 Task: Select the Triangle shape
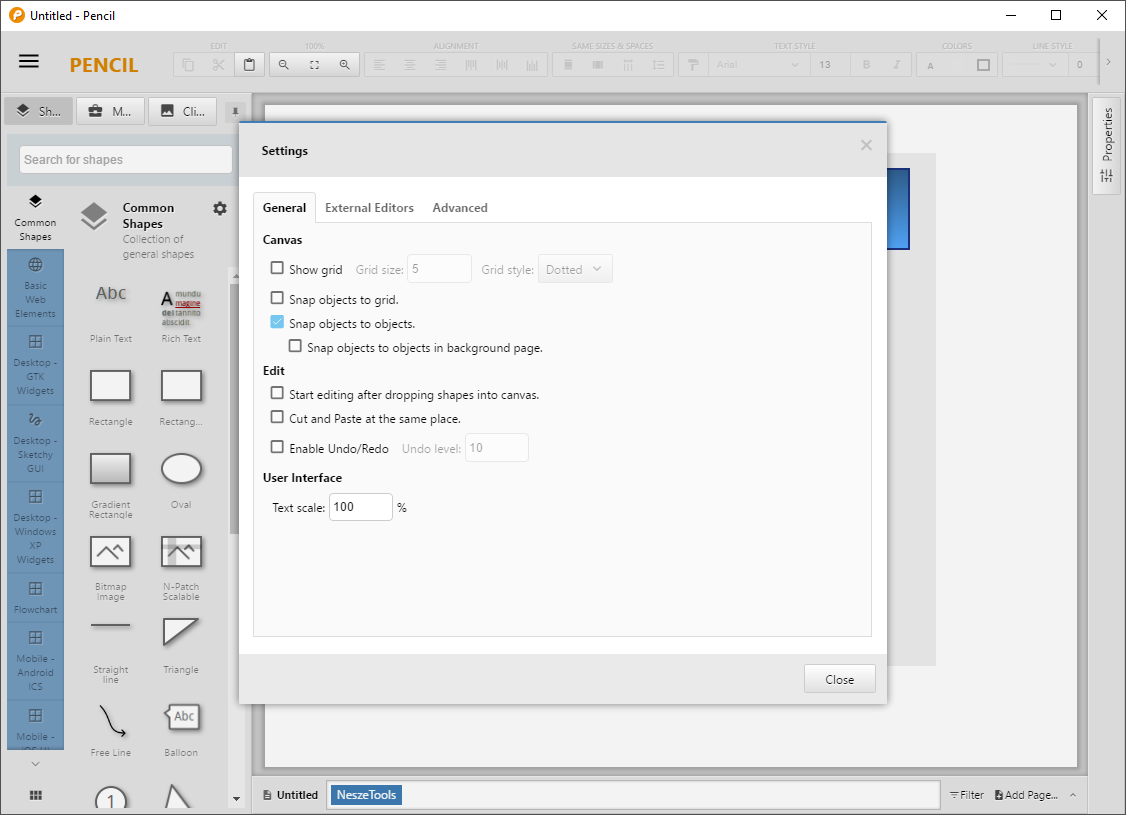pyautogui.click(x=181, y=634)
